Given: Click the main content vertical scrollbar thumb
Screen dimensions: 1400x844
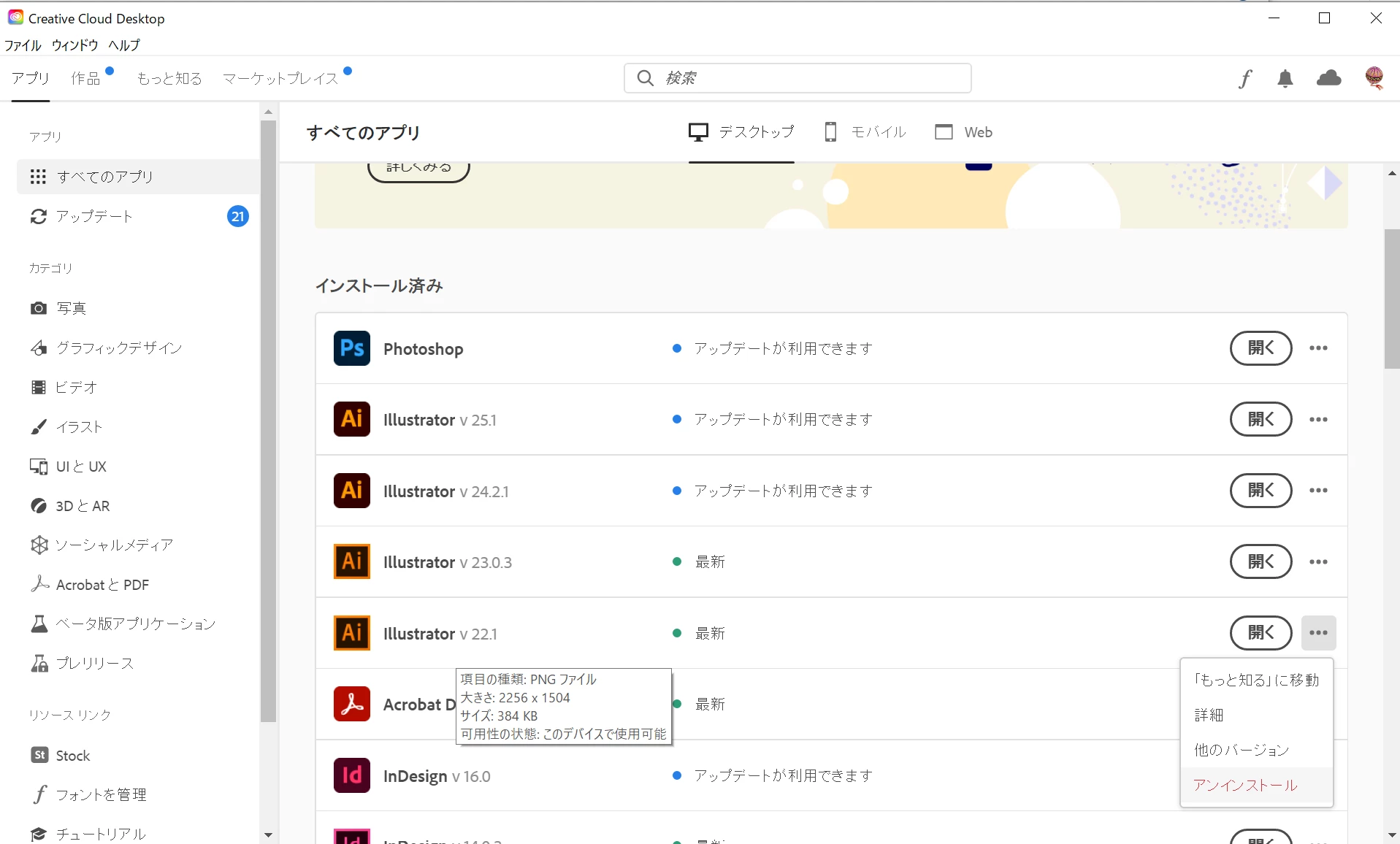Looking at the screenshot, I should click(x=1391, y=299).
